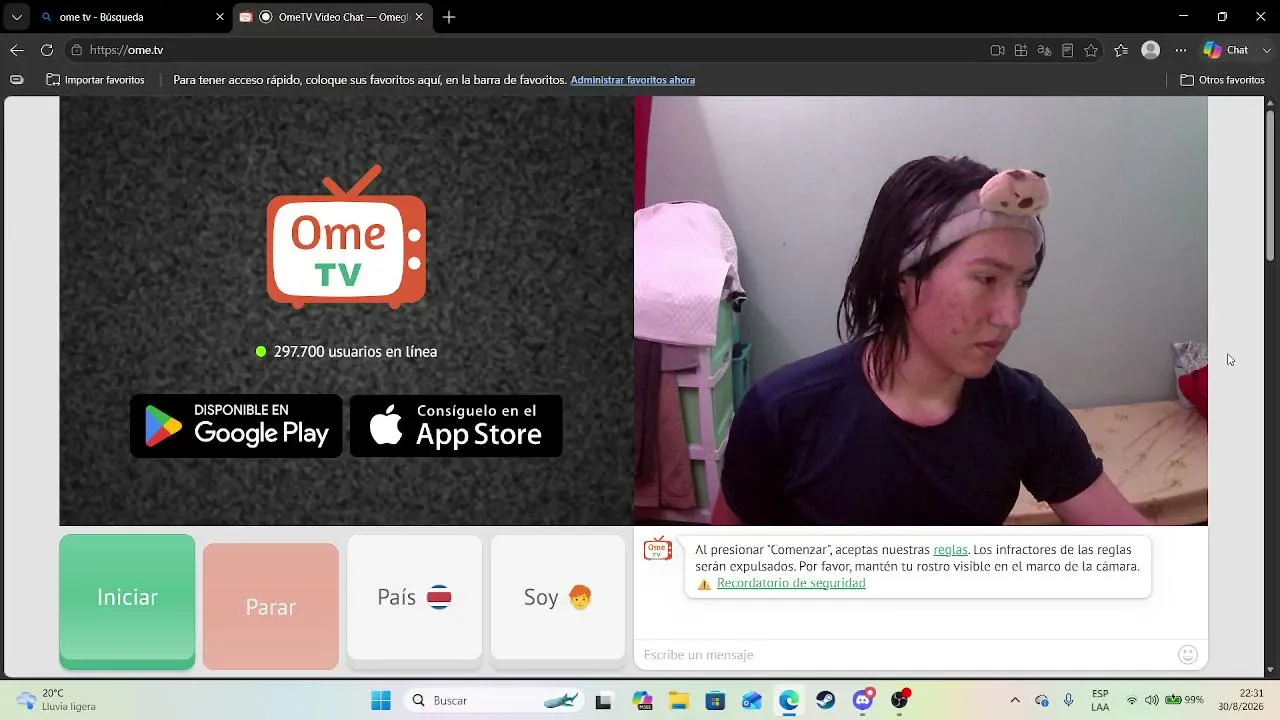Click the local webcam video preview
The image size is (1280, 720).
[920, 310]
